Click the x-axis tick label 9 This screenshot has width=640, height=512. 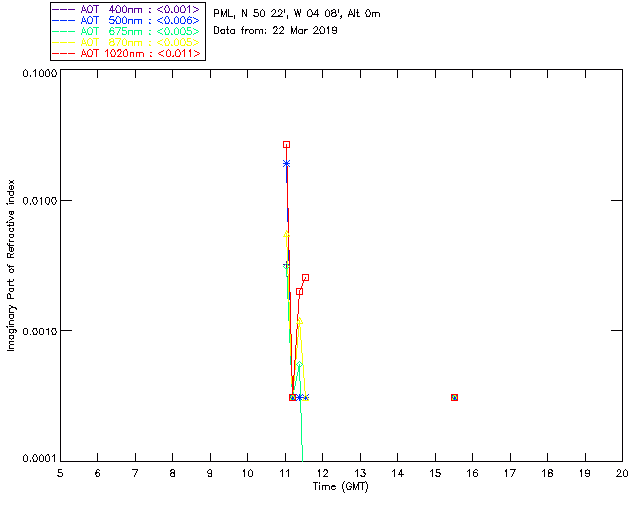point(210,473)
